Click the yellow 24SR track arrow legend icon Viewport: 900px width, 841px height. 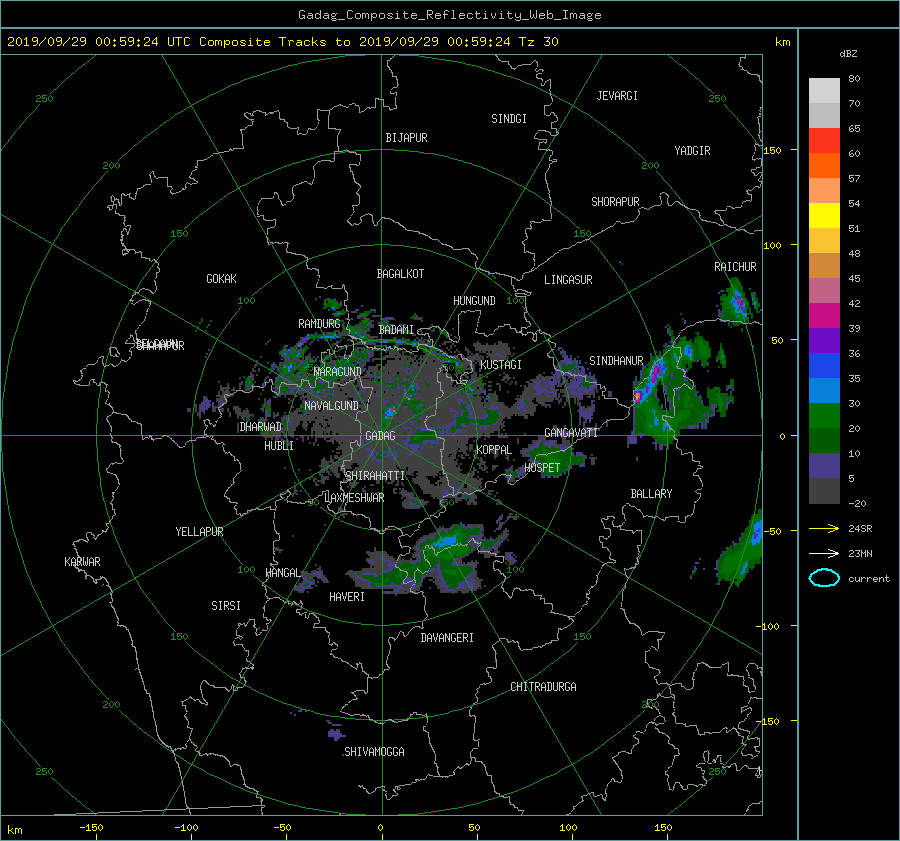tap(824, 528)
